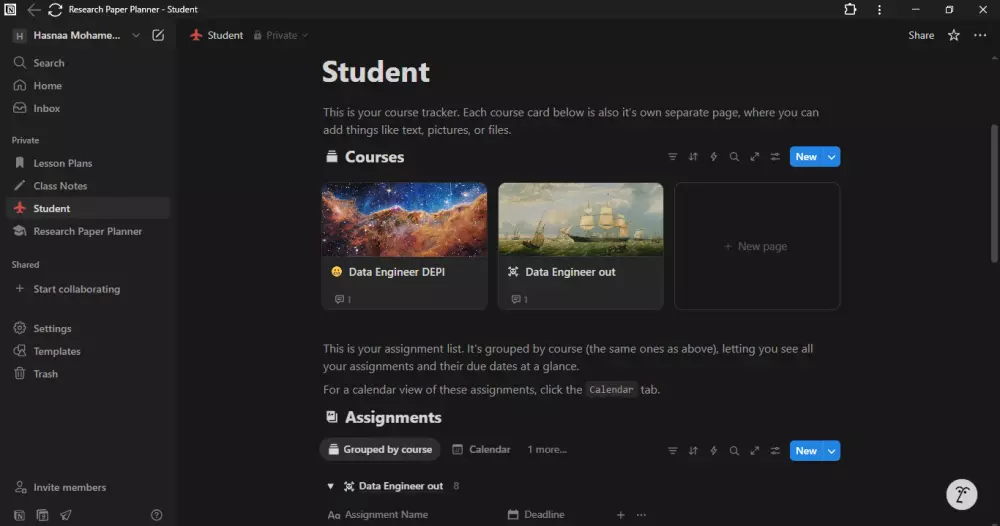Image resolution: width=1000 pixels, height=526 pixels.
Task: Go to Home in the sidebar
Action: [87, 85]
